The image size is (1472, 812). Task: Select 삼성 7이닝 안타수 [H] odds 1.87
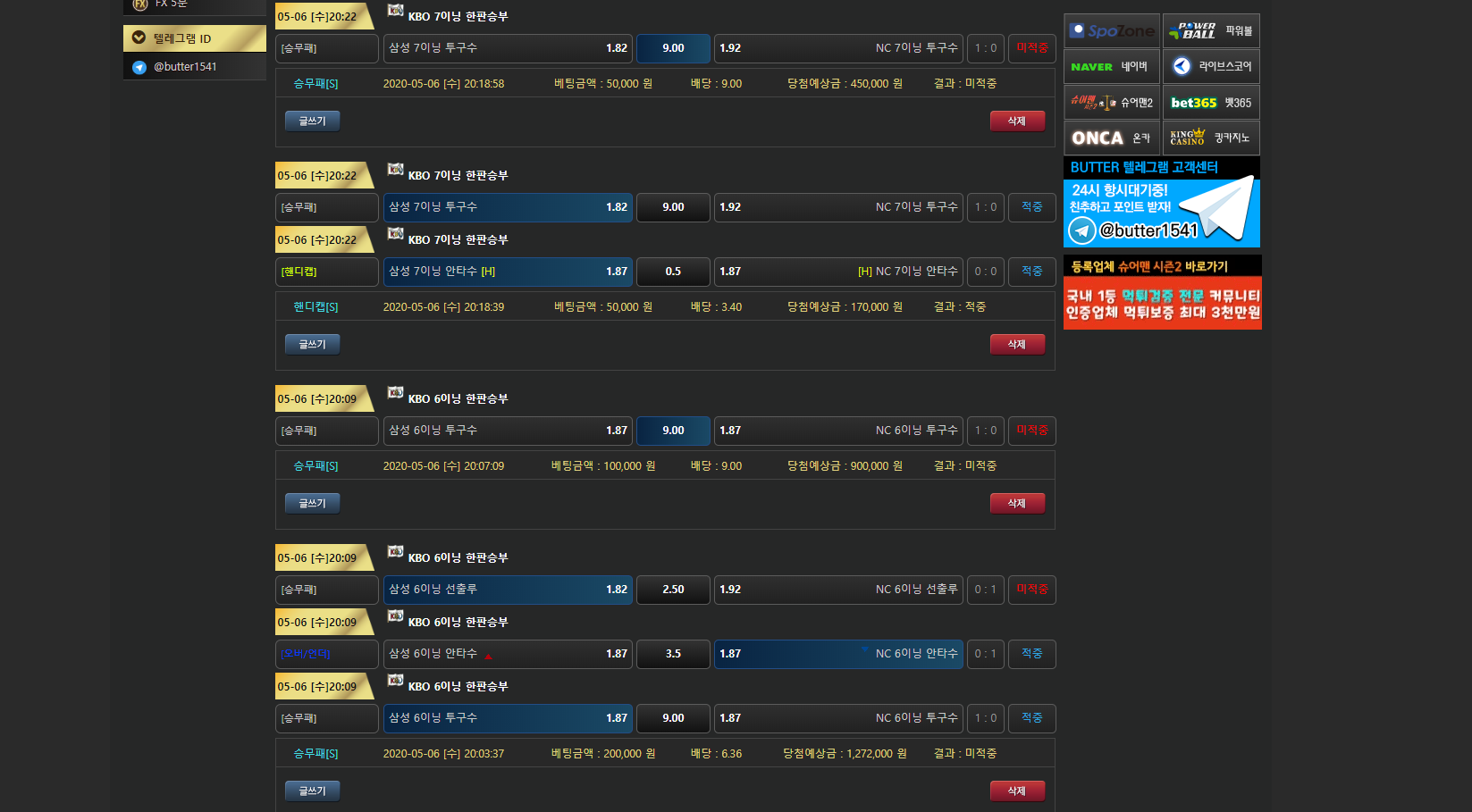[x=508, y=272]
